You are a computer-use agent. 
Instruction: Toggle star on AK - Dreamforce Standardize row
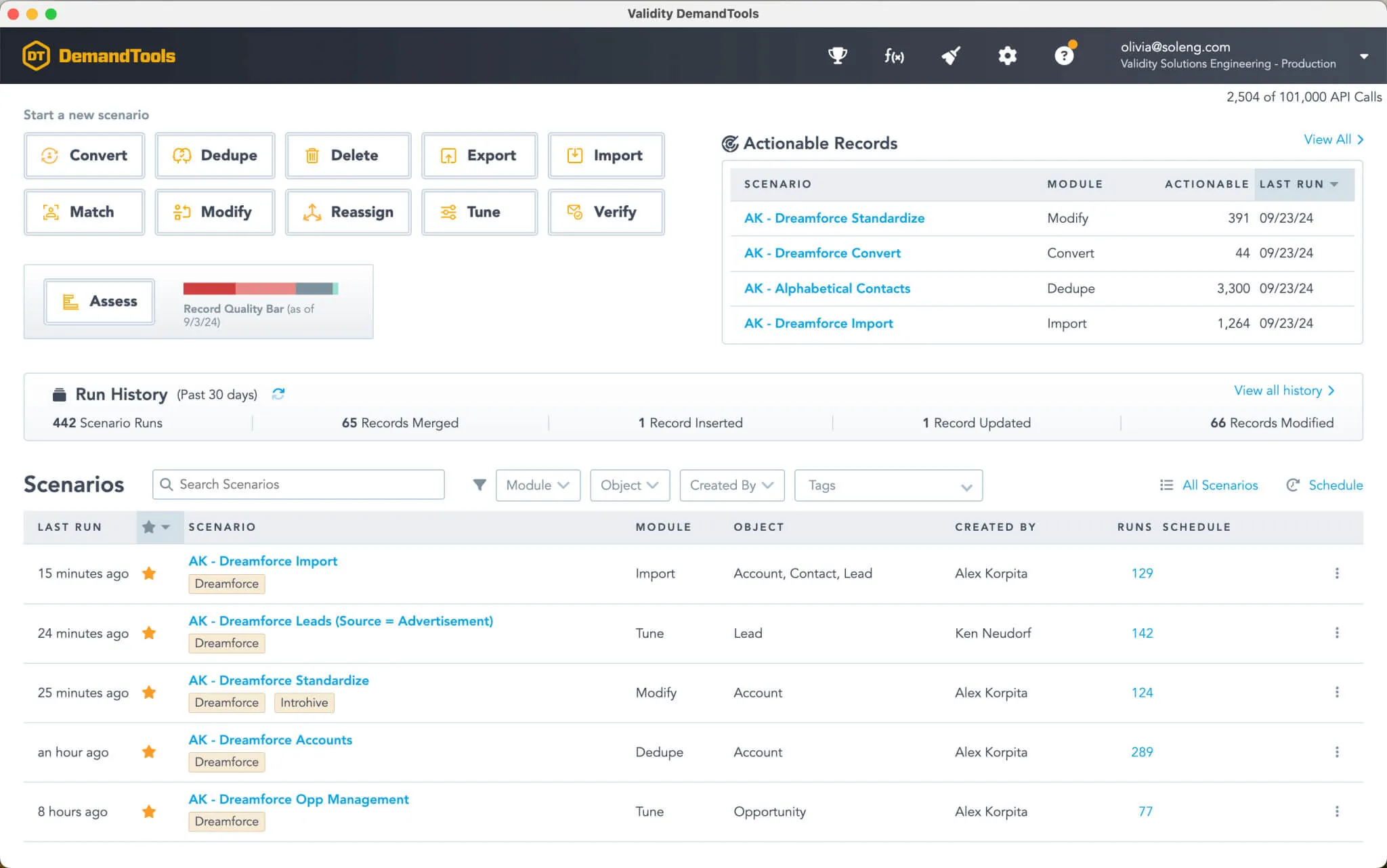[x=149, y=693]
